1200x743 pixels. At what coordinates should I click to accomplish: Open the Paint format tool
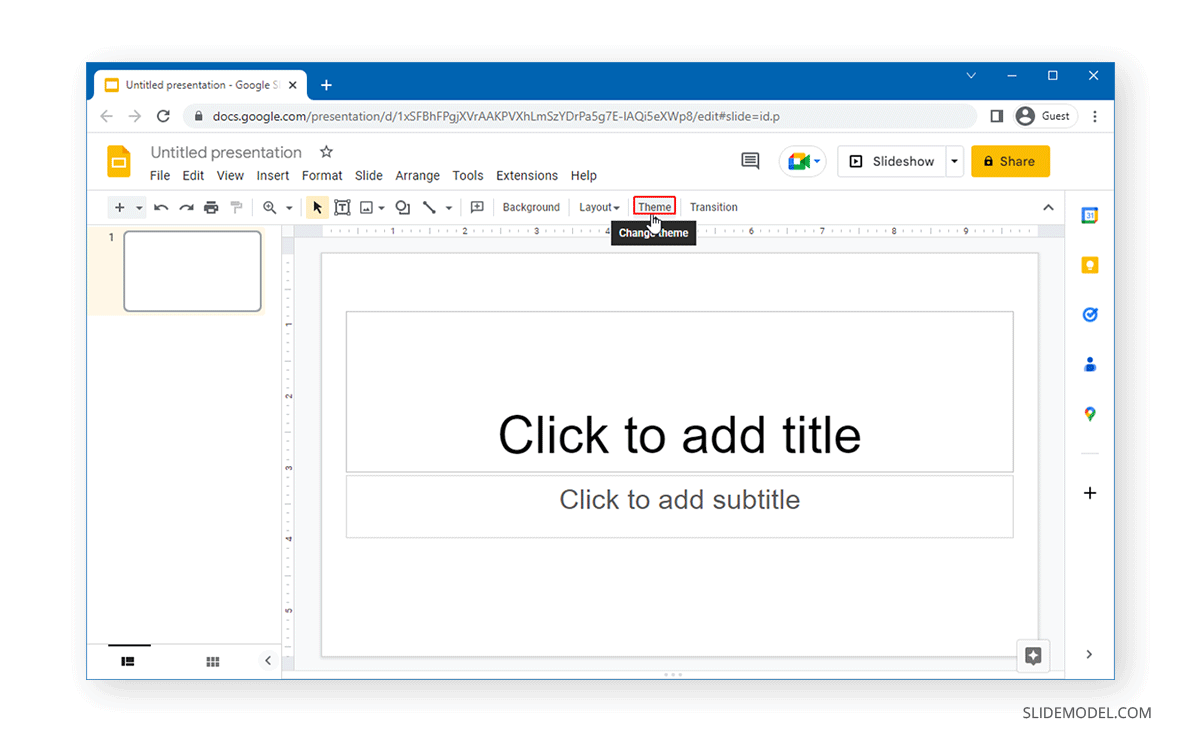(237, 207)
